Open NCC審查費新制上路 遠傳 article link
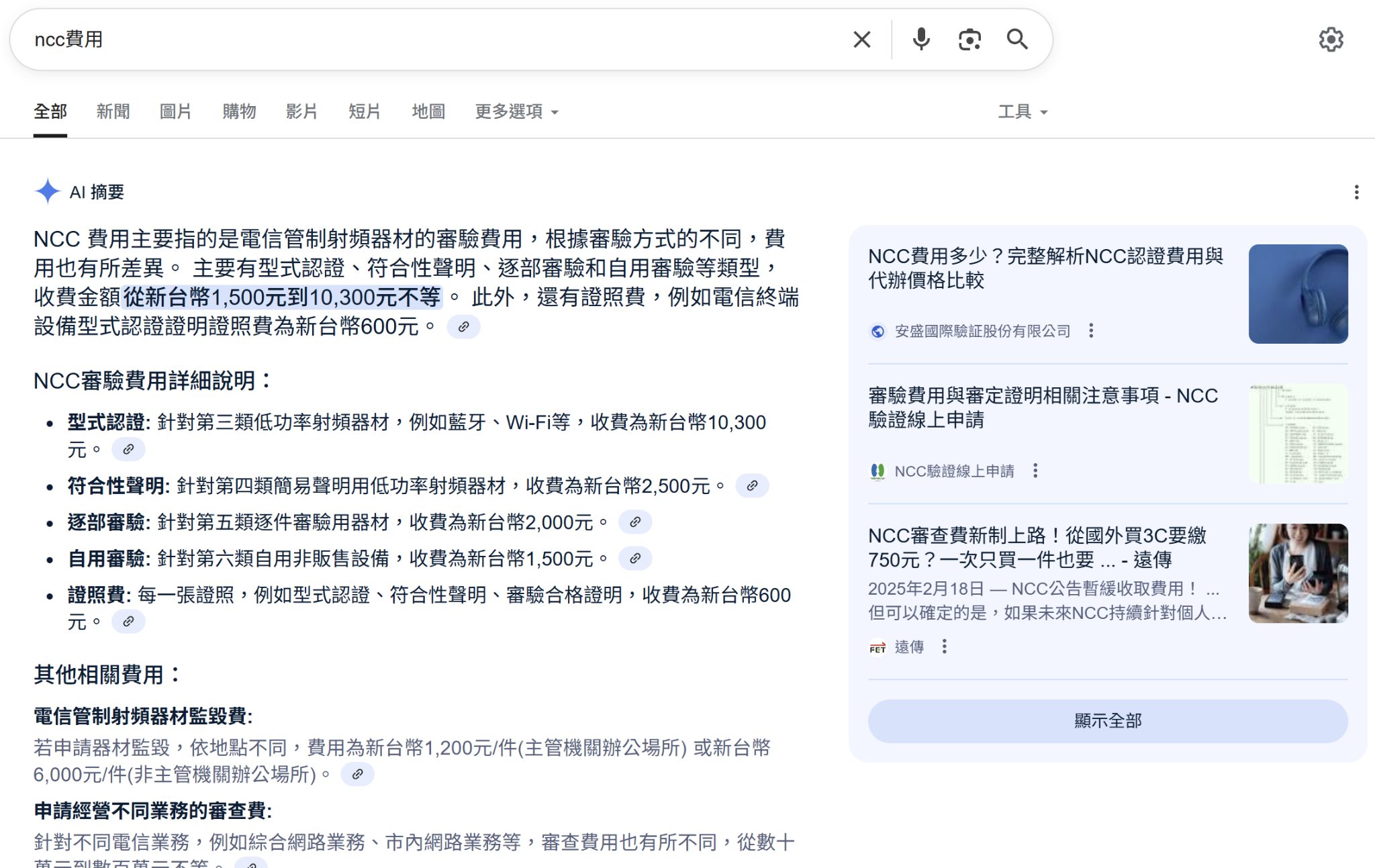This screenshot has height=868, width=1375. point(1037,547)
